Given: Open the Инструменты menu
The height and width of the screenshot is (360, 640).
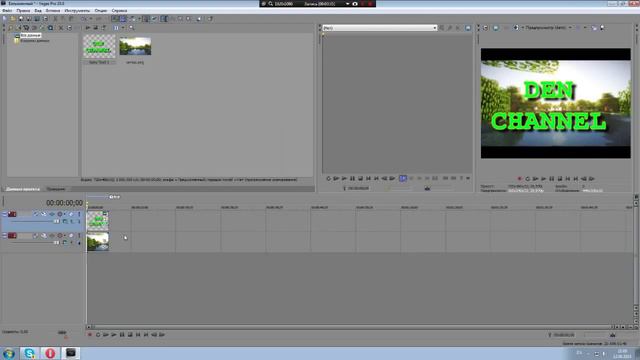Looking at the screenshot, I should coord(77,11).
